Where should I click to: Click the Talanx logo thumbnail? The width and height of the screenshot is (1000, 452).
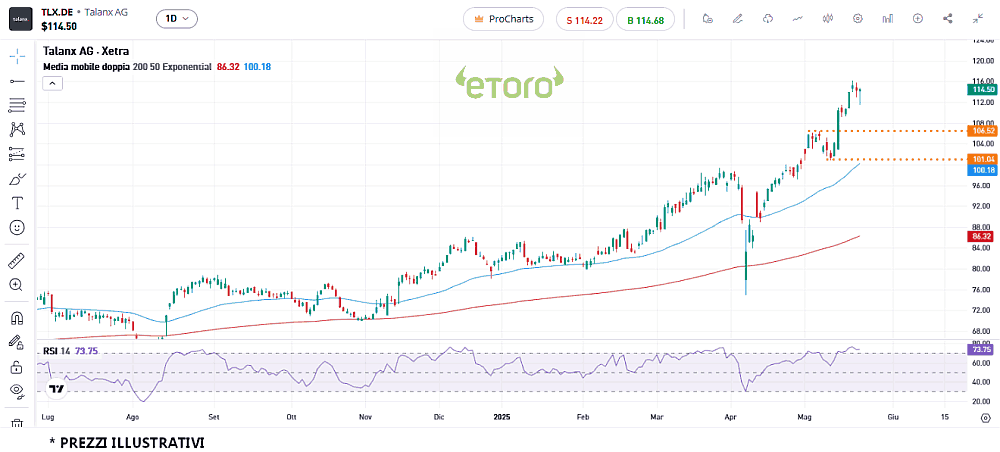(x=20, y=19)
